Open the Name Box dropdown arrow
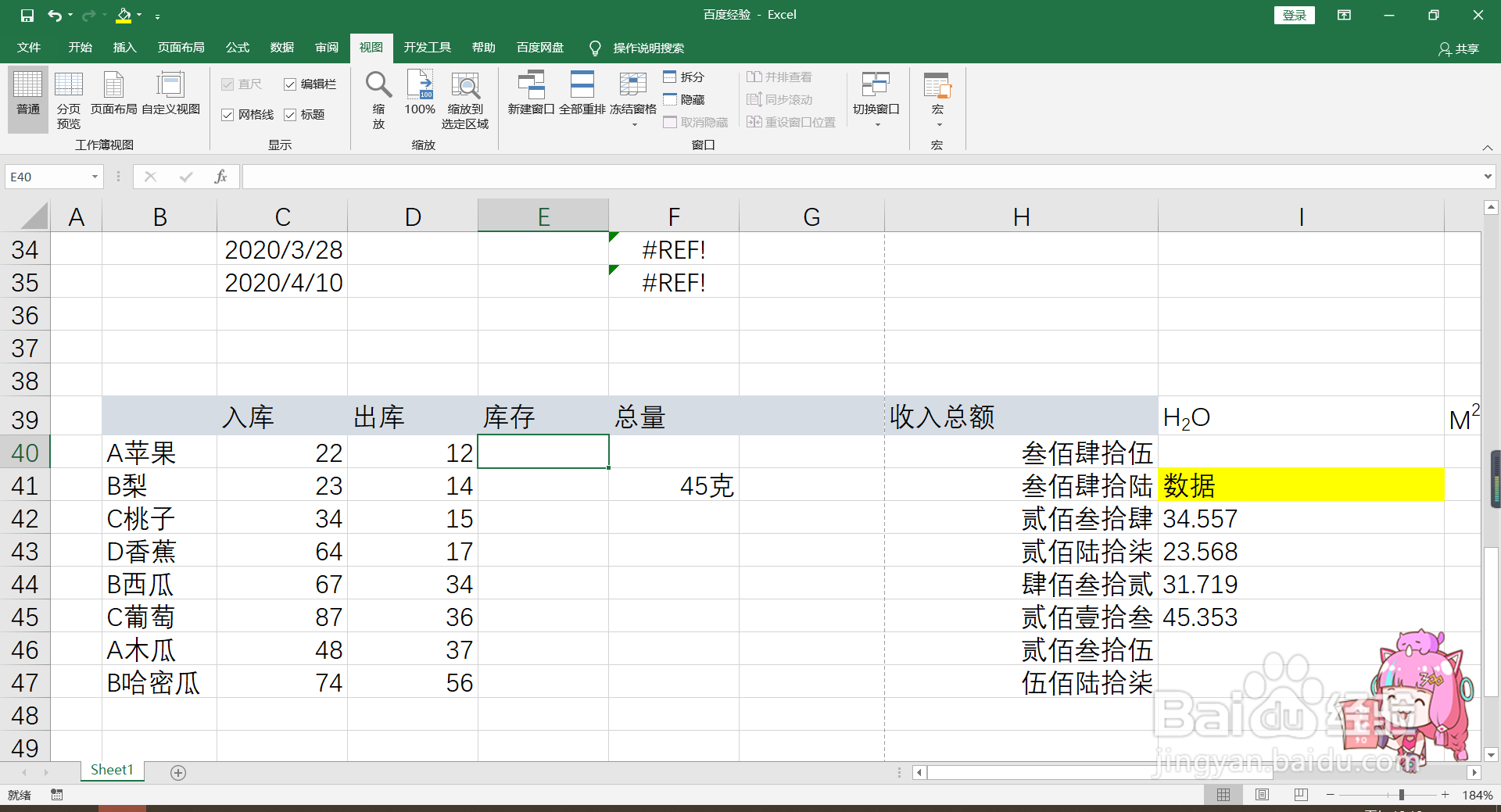1501x812 pixels. point(95,177)
